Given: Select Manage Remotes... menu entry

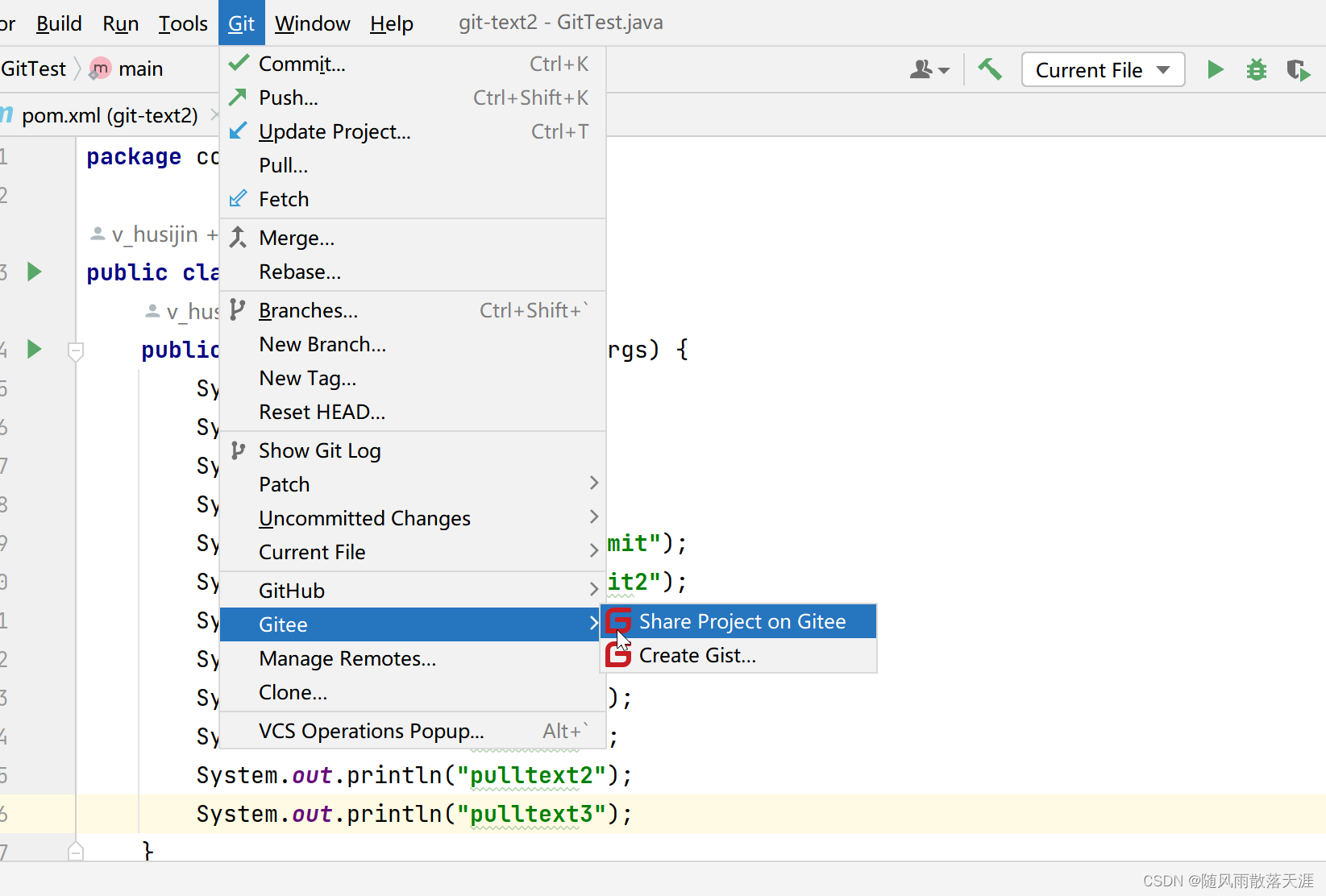Looking at the screenshot, I should pyautogui.click(x=412, y=658).
